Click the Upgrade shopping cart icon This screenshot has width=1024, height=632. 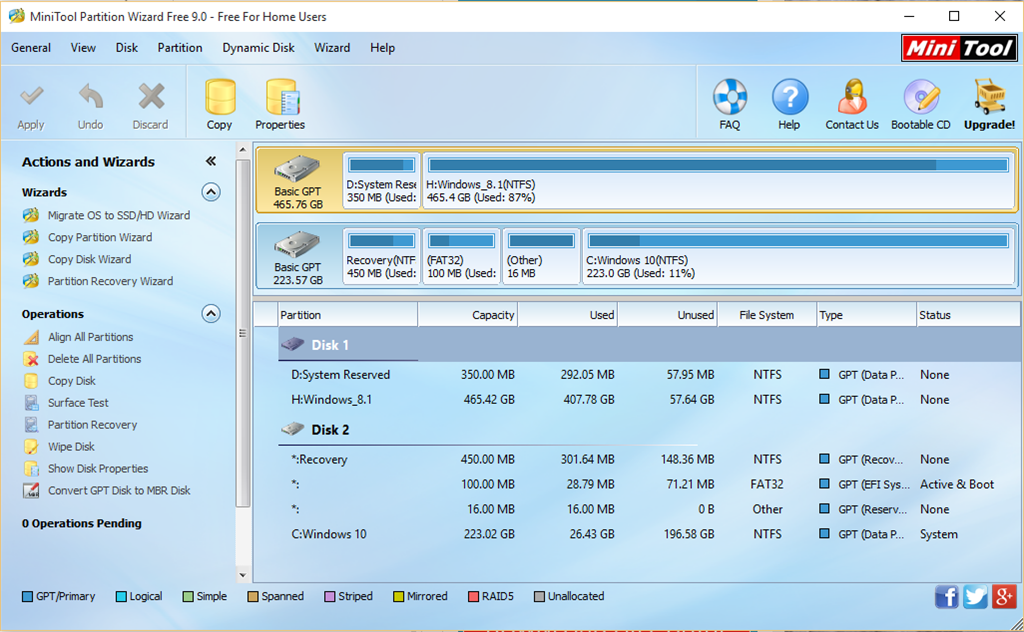pyautogui.click(x=990, y=97)
